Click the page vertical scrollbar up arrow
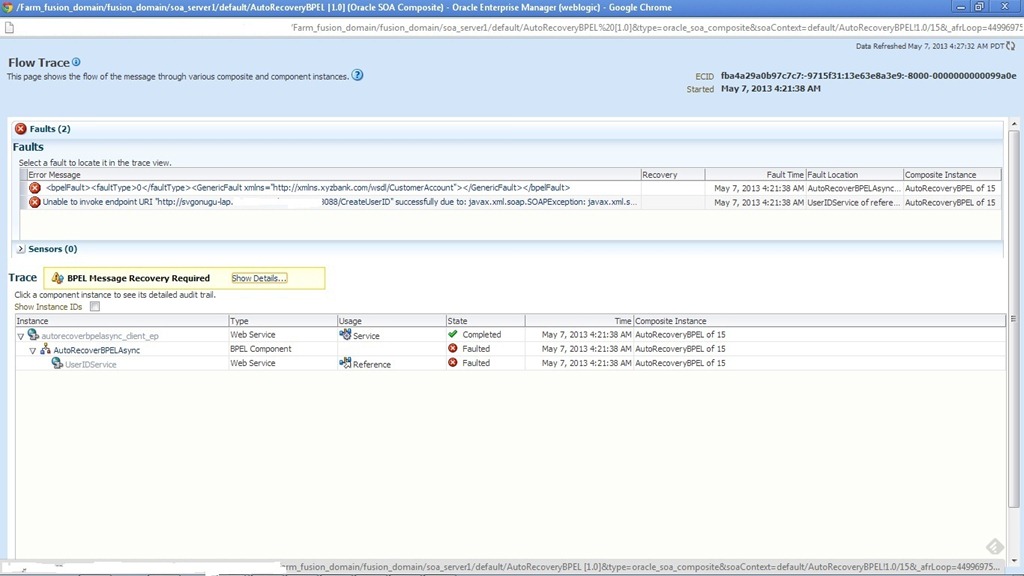Screen dimensions: 1024x576 [1014, 124]
